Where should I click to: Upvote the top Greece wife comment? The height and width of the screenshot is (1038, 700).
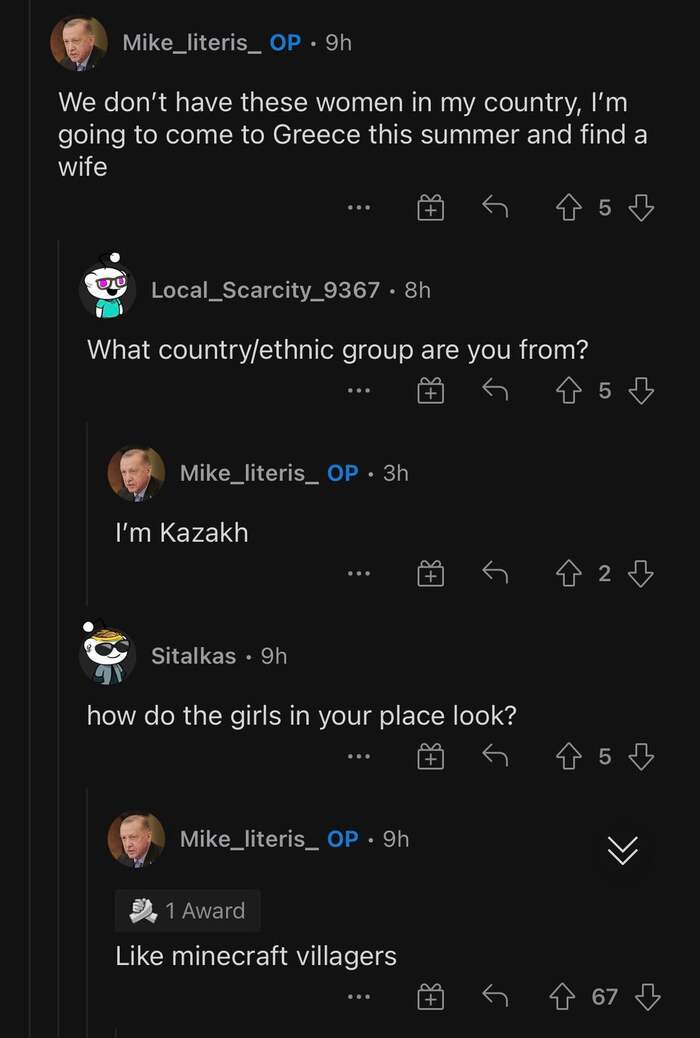[567, 207]
